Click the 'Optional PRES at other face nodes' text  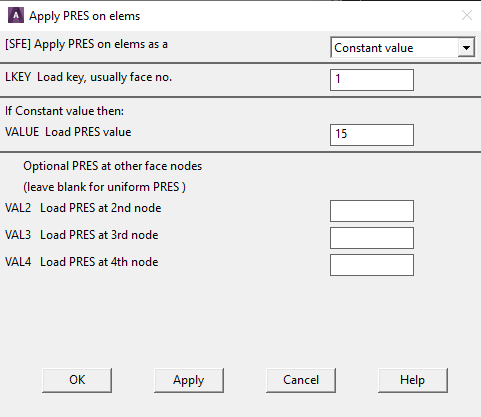pos(113,166)
